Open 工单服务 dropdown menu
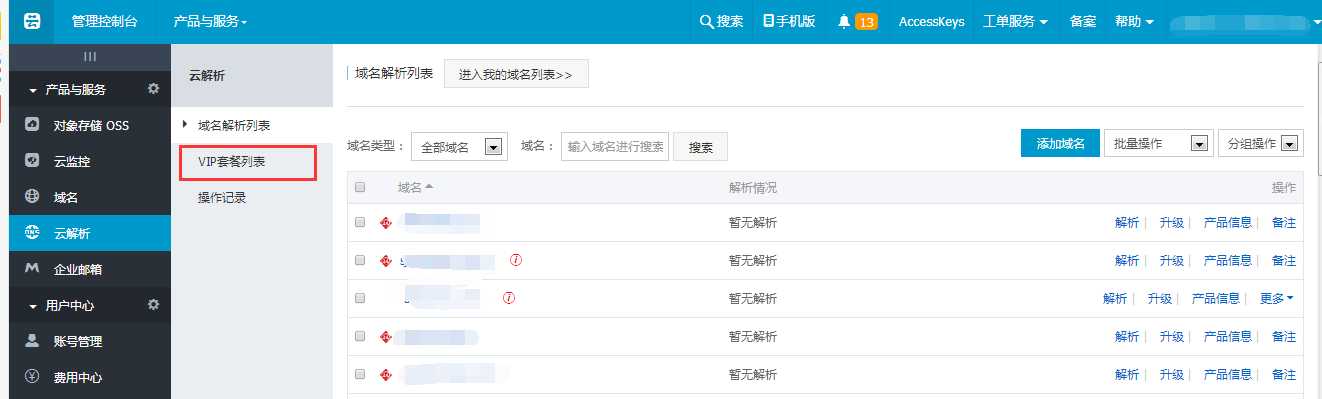This screenshot has width=1322, height=399. click(1015, 21)
